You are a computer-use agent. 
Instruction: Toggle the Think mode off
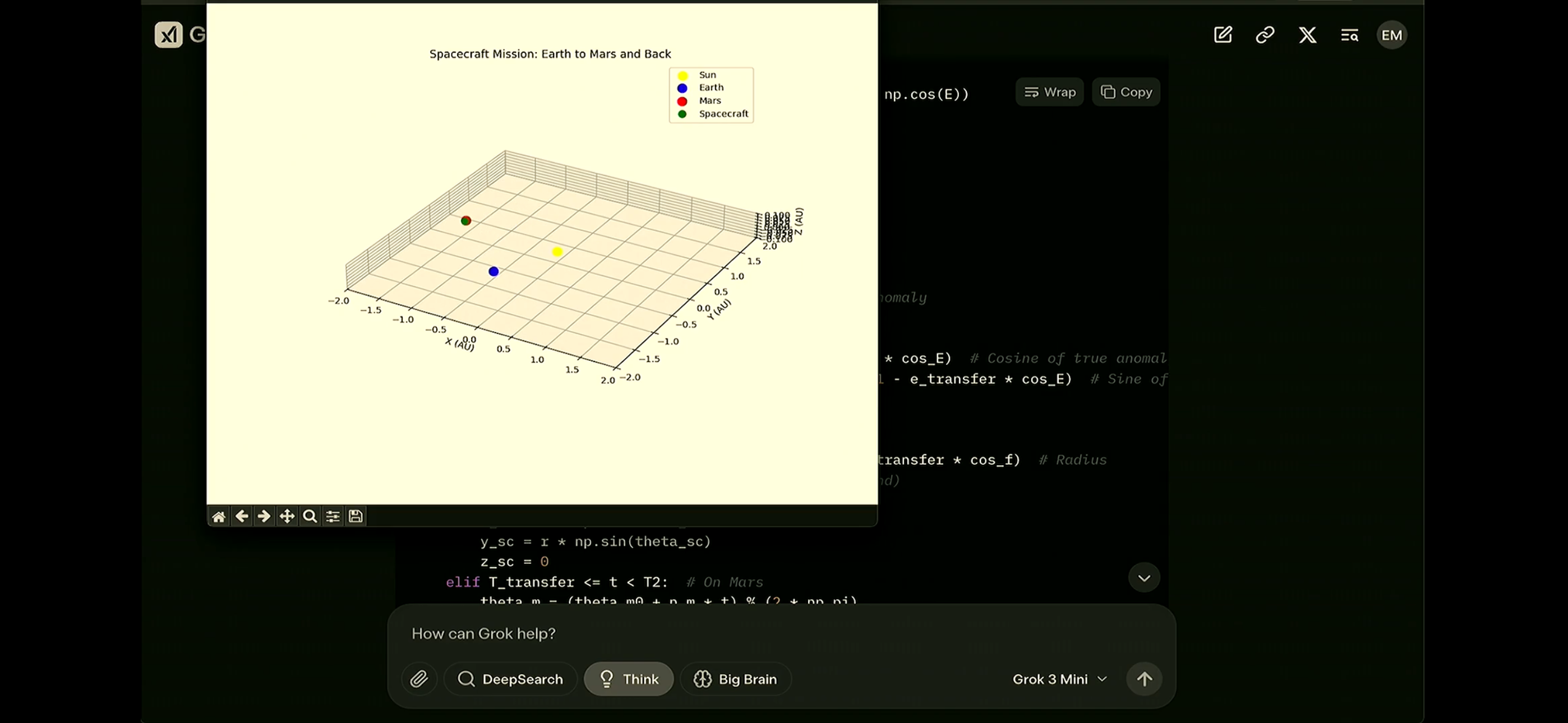click(628, 679)
